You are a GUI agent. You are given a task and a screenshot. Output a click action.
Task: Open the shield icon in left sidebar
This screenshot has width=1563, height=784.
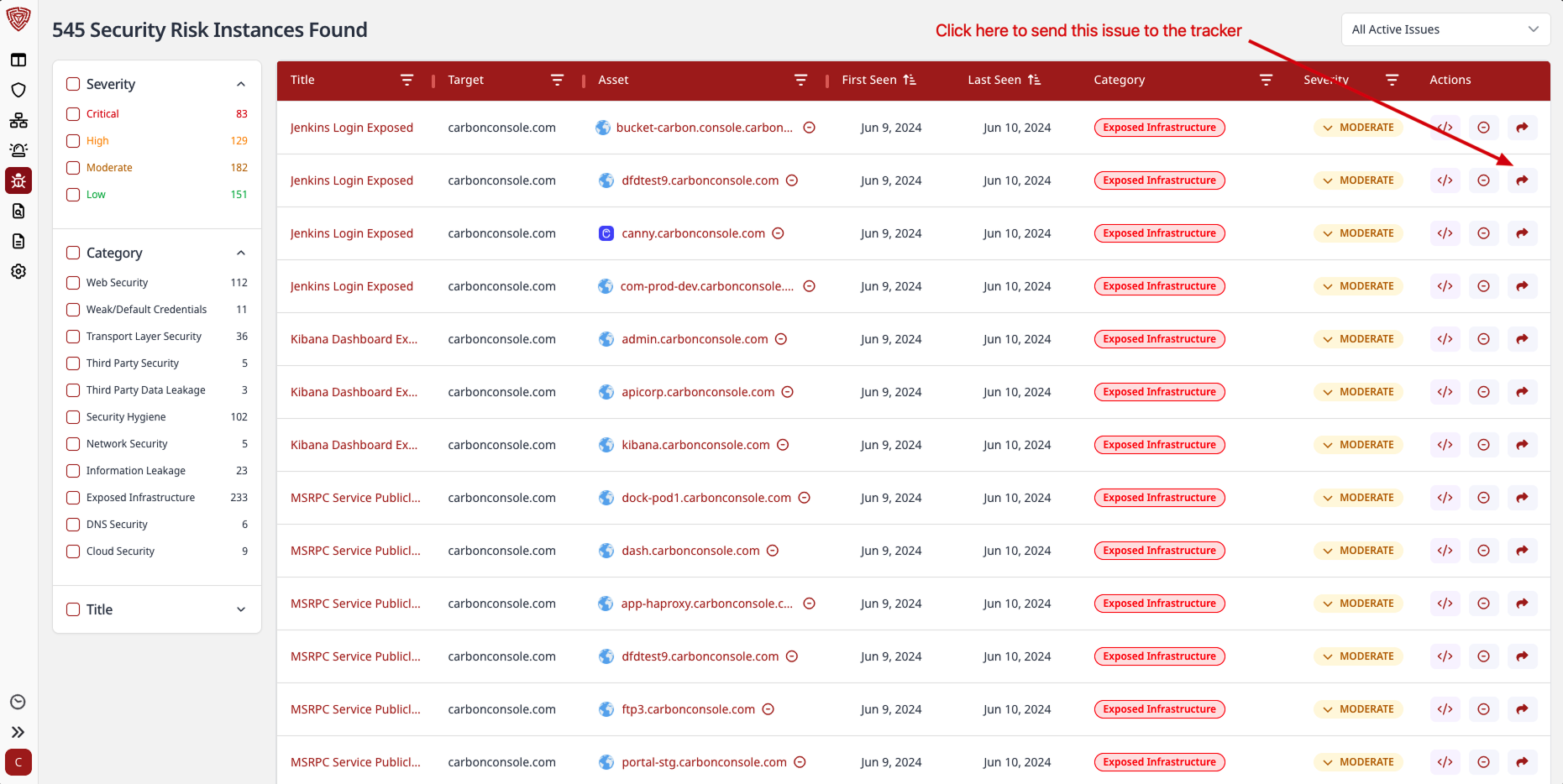click(x=18, y=91)
